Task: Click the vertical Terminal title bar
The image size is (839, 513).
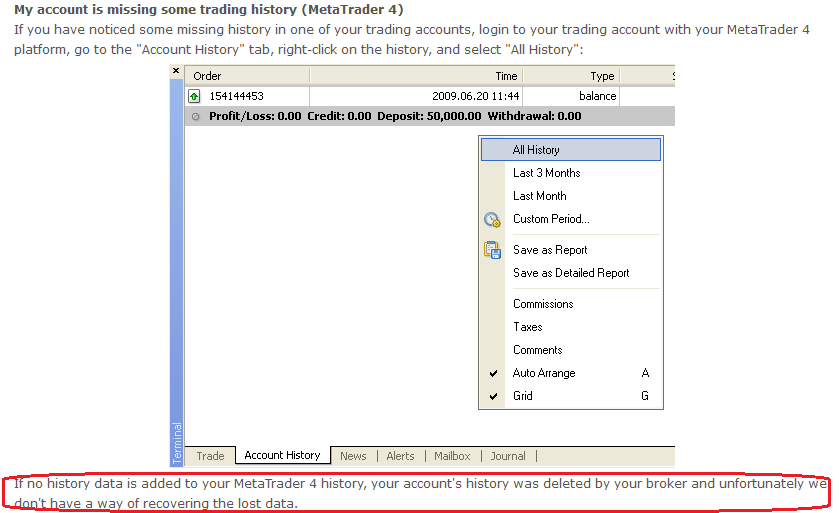Action: point(177,273)
